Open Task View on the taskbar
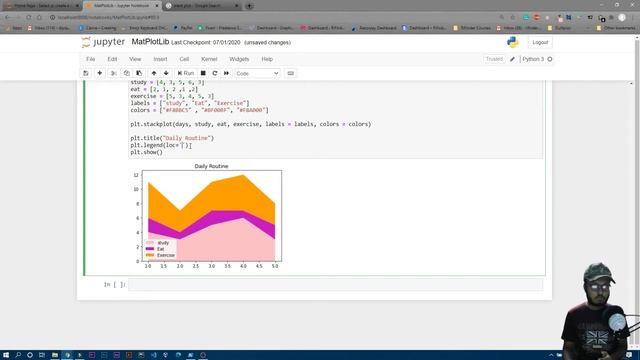The image size is (640, 360). coord(42,355)
